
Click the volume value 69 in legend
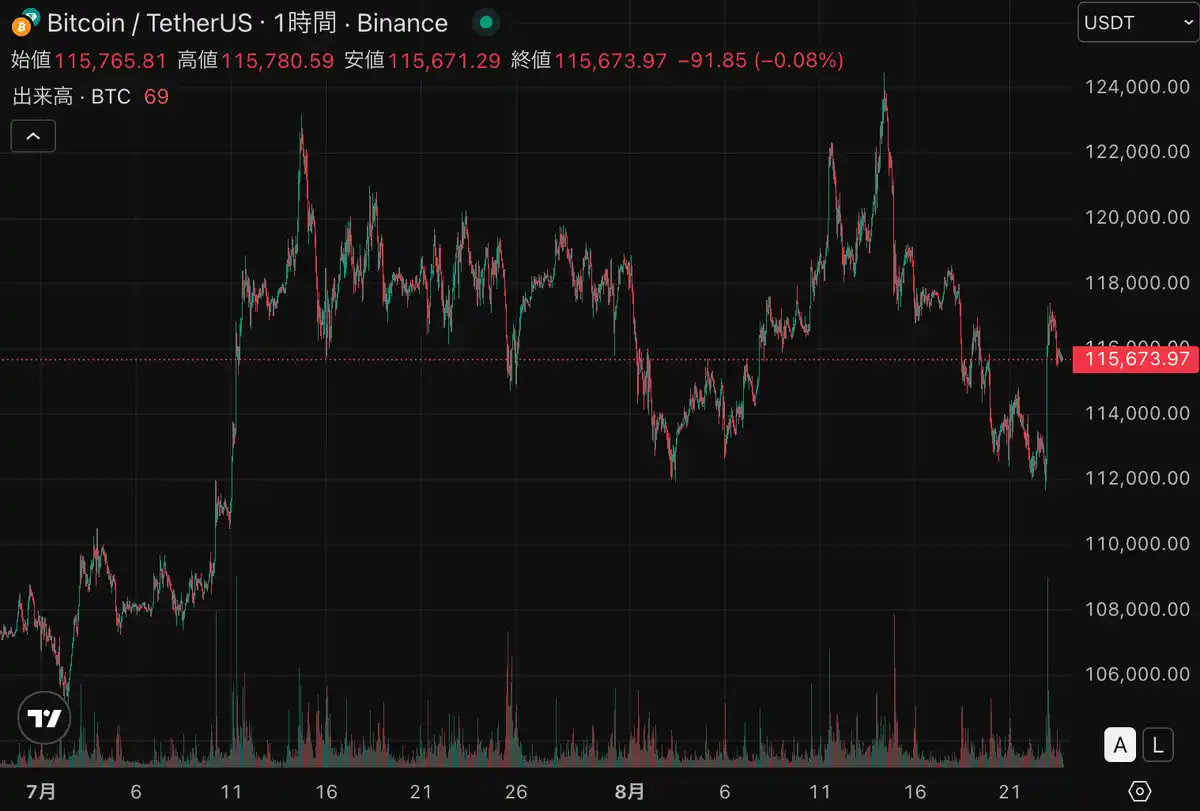click(x=156, y=97)
